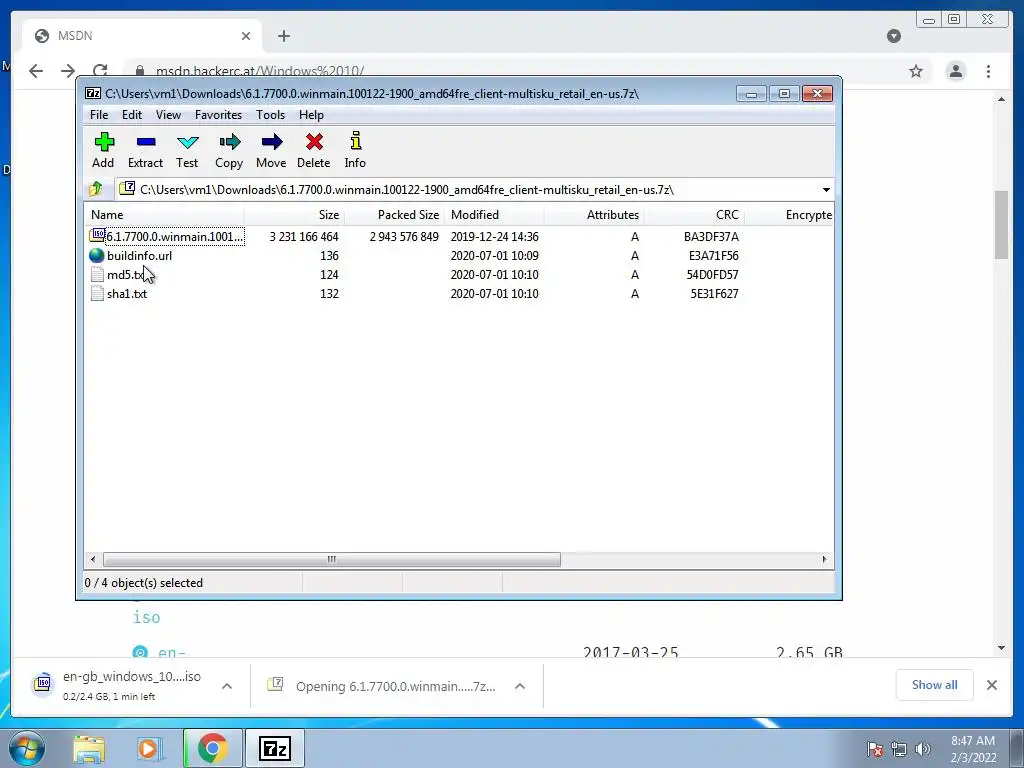Sort file list by Size column

click(x=295, y=215)
